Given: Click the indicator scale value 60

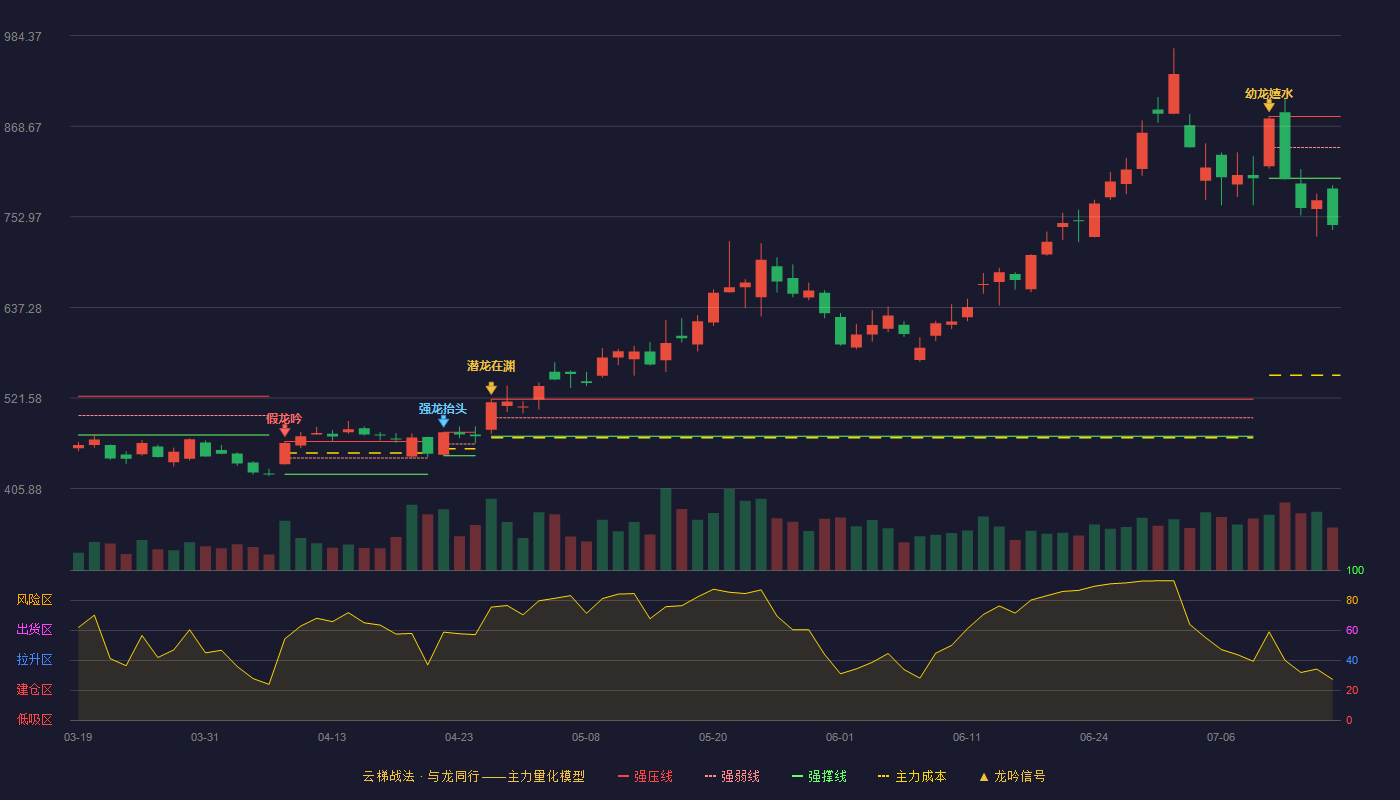Looking at the screenshot, I should (1351, 631).
